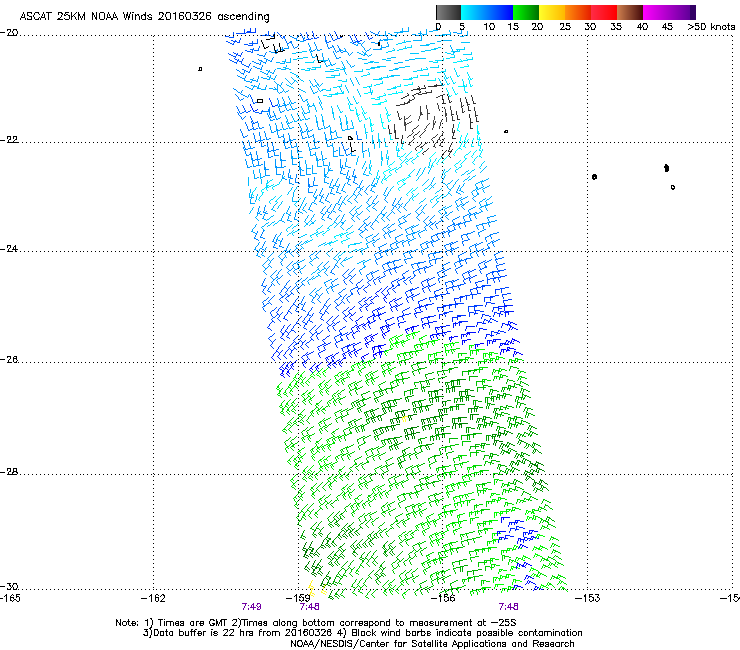Click the yellow 20-25 knots legend segment
The image size is (740, 650).
552,12
